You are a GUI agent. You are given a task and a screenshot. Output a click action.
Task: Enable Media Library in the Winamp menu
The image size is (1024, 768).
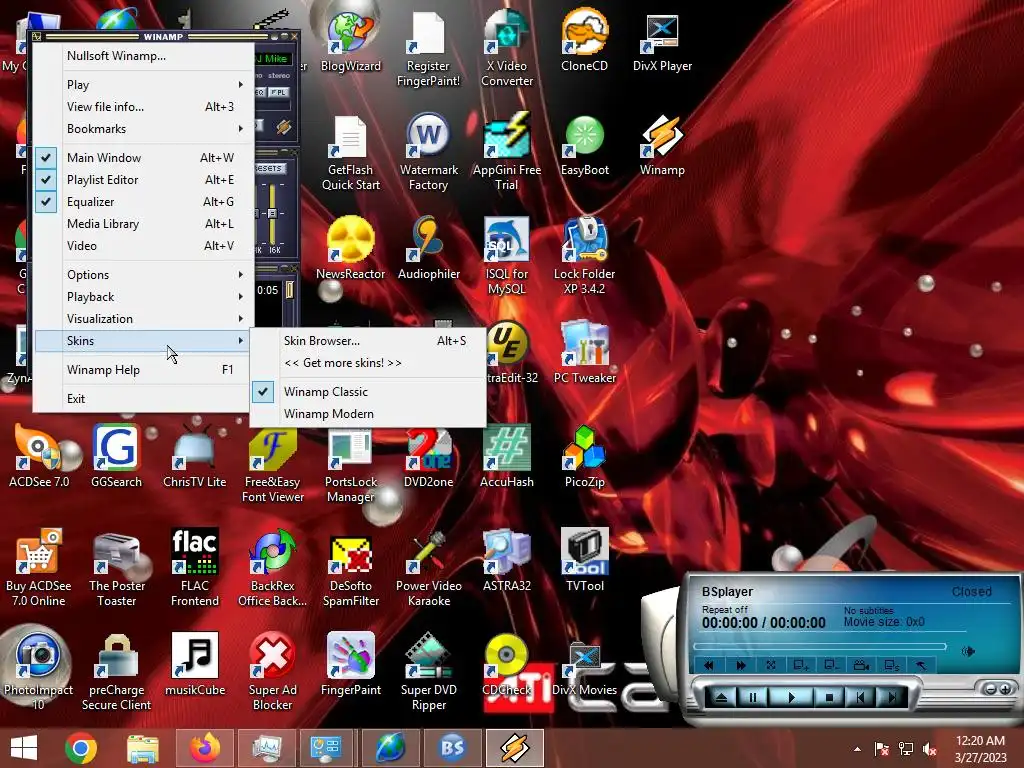(x=141, y=224)
